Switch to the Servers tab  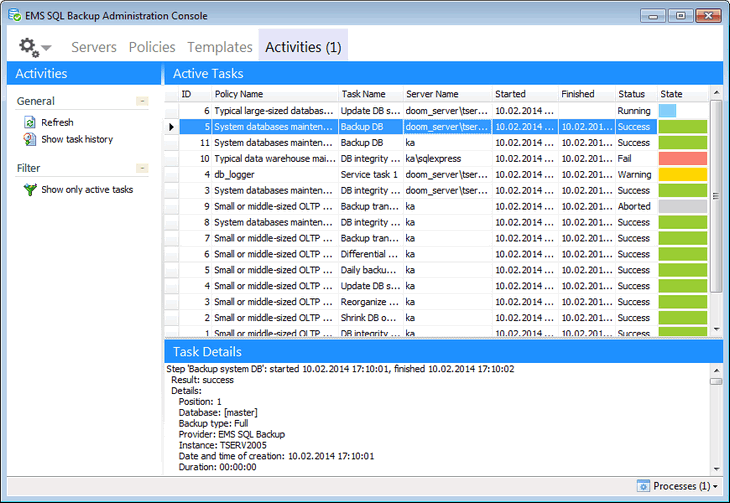(94, 47)
